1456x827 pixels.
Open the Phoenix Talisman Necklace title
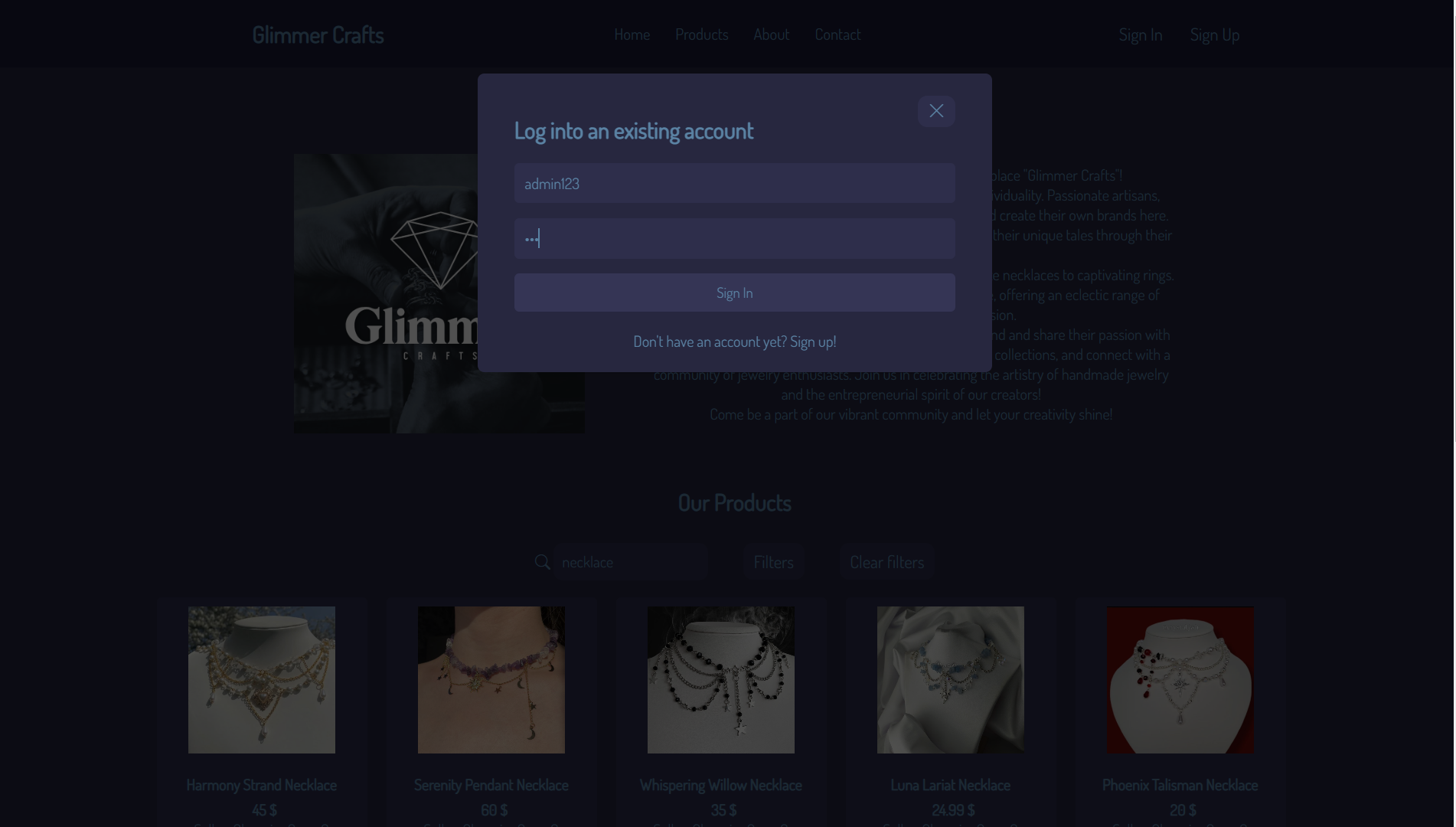pos(1180,785)
